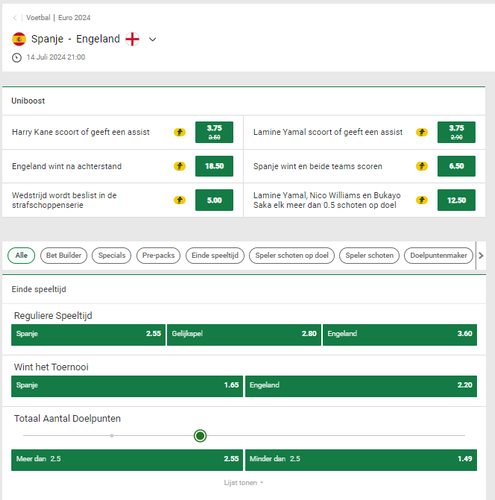Switch to Speler schoten op doel tab
The image size is (495, 500).
[x=292, y=256]
